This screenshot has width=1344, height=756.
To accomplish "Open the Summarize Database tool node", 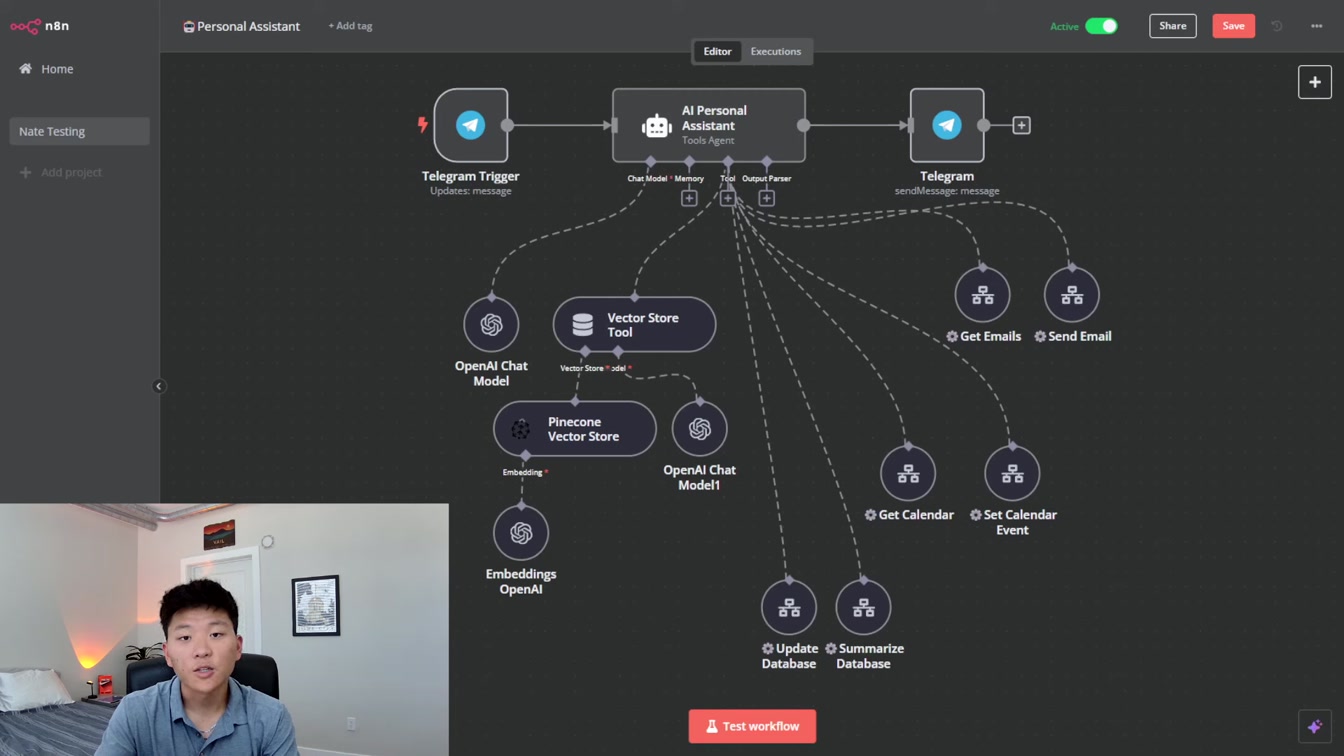I will tap(863, 607).
